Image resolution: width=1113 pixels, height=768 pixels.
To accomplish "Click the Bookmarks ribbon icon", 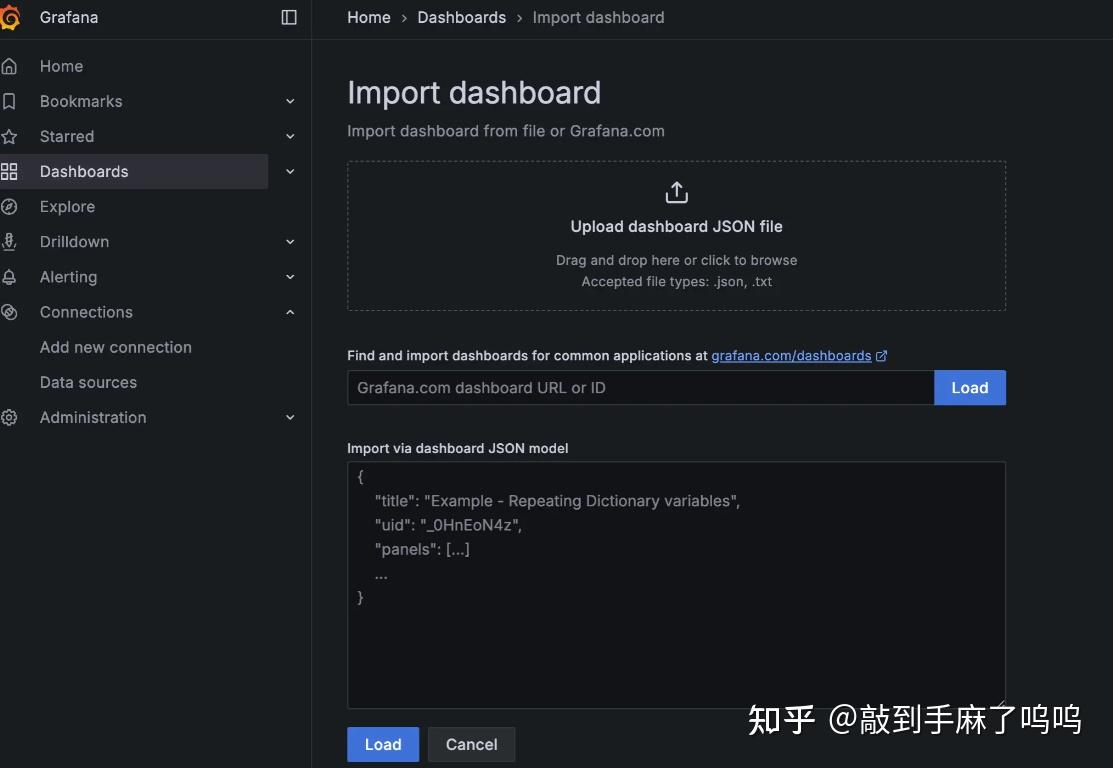I will click(9, 102).
